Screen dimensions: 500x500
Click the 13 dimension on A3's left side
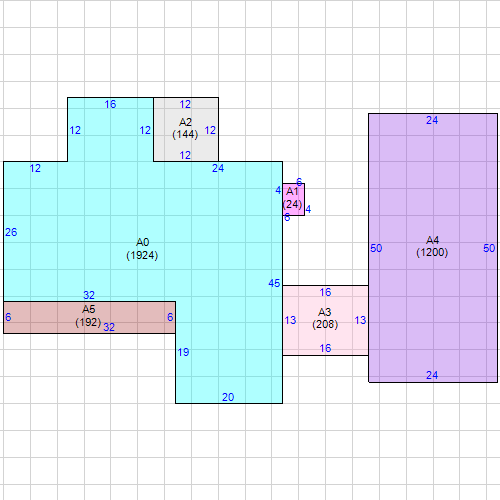point(290,320)
